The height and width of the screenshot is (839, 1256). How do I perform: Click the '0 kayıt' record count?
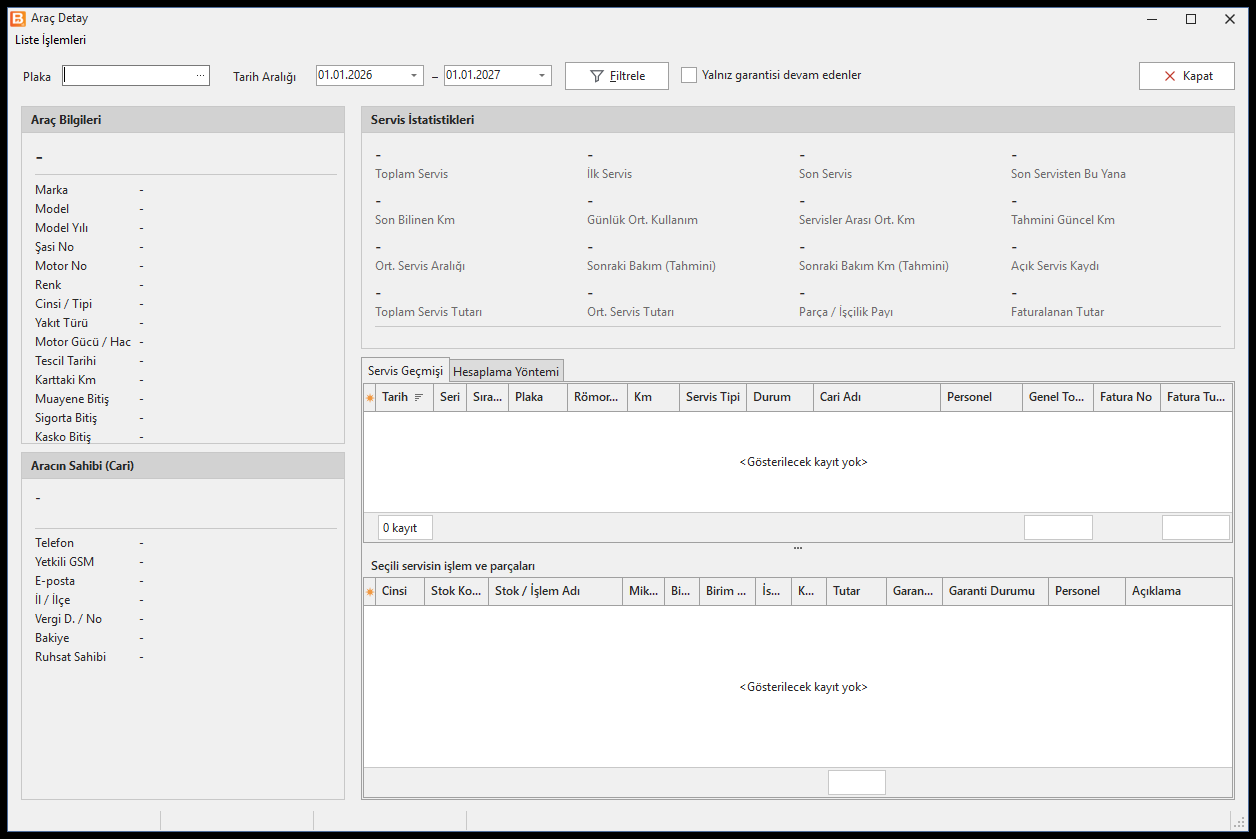point(405,528)
